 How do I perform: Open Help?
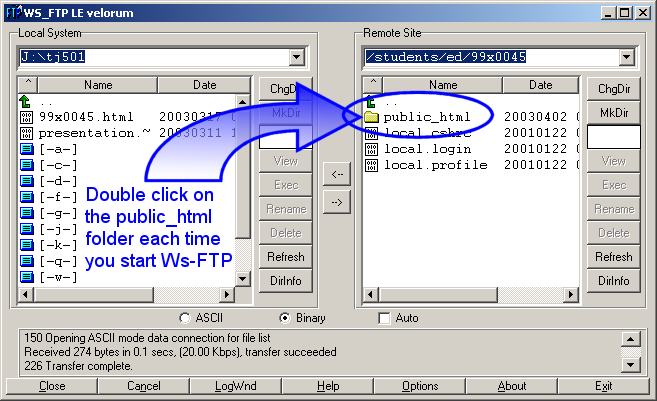(x=328, y=386)
